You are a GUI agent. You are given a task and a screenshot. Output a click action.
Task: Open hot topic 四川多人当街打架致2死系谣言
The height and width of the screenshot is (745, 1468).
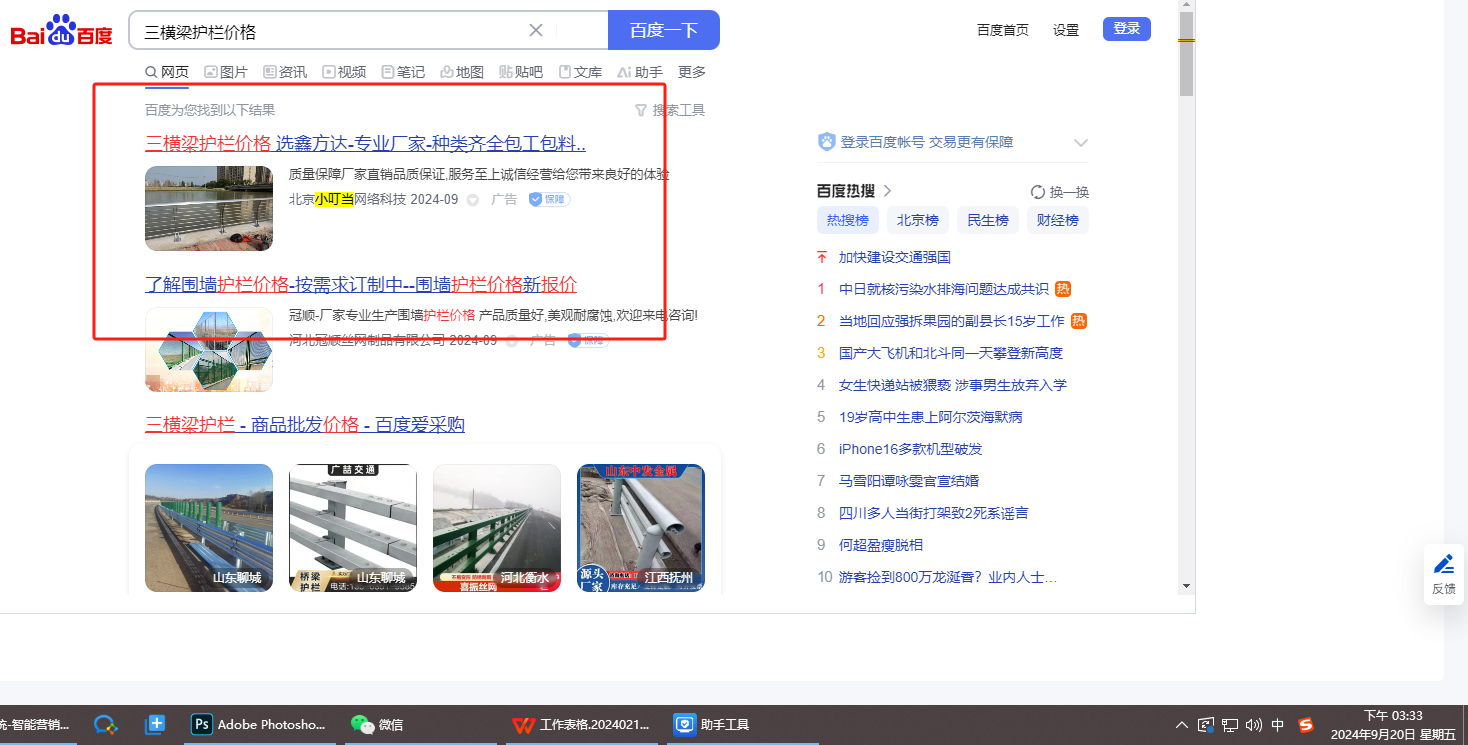(934, 513)
